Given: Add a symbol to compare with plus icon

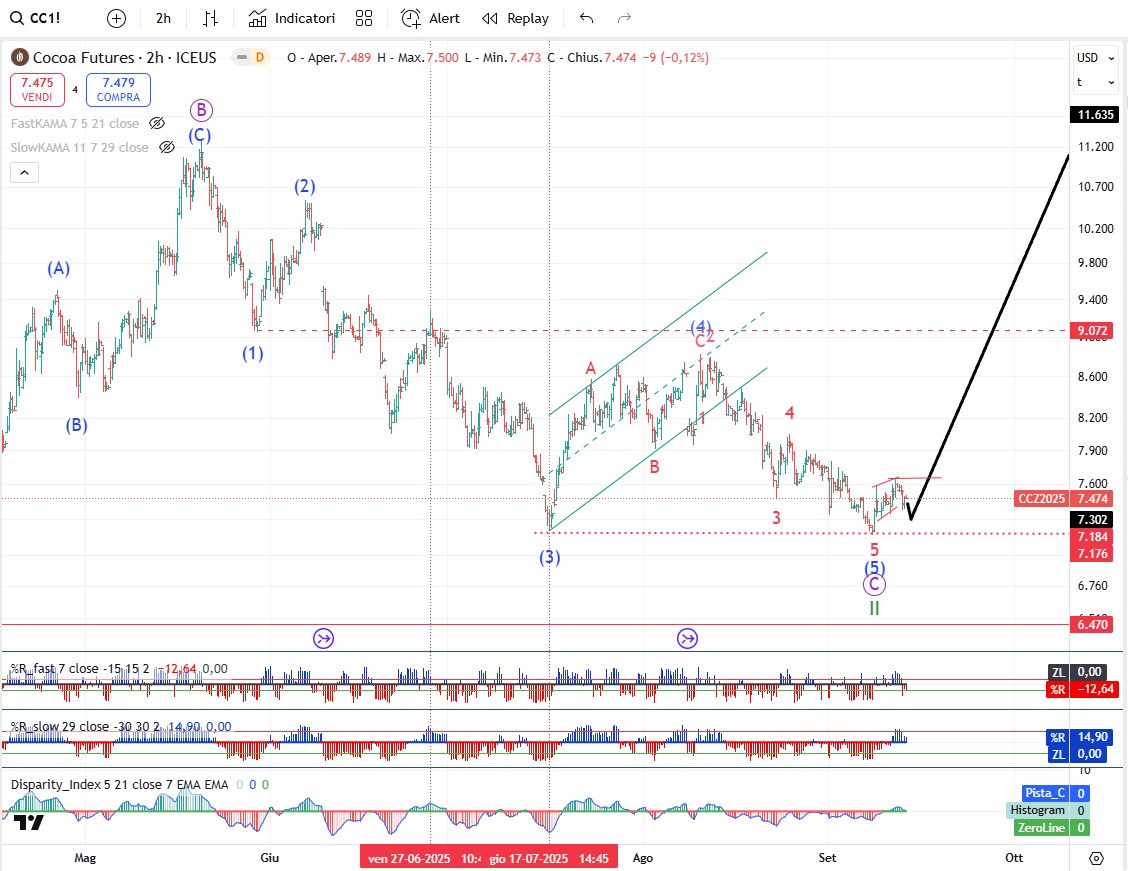Looking at the screenshot, I should (117, 19).
